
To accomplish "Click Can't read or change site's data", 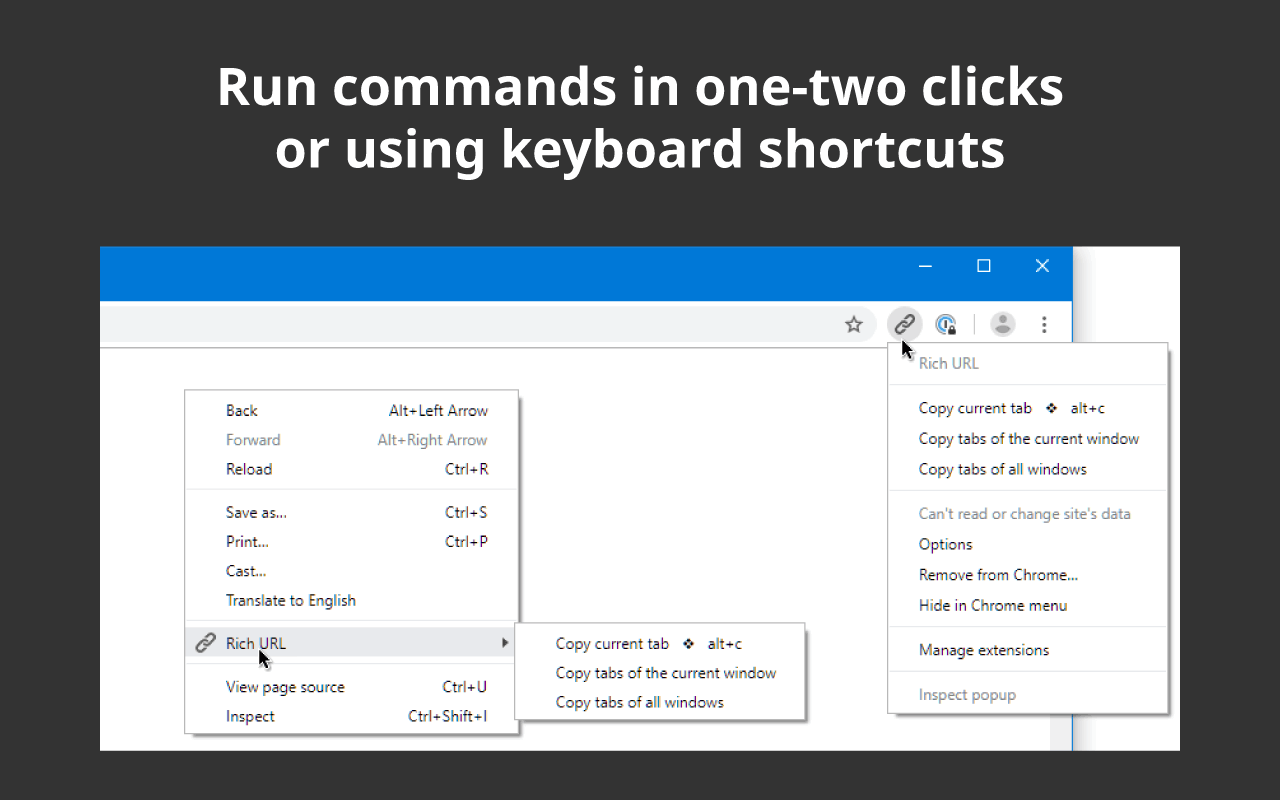I will pyautogui.click(x=1028, y=514).
